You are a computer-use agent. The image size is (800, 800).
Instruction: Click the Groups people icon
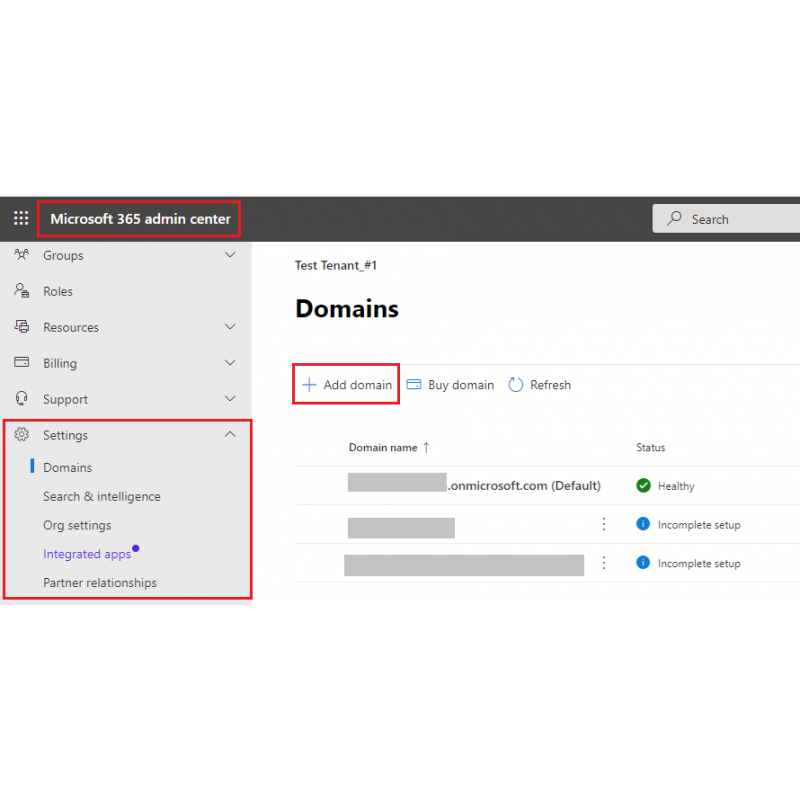click(x=21, y=255)
